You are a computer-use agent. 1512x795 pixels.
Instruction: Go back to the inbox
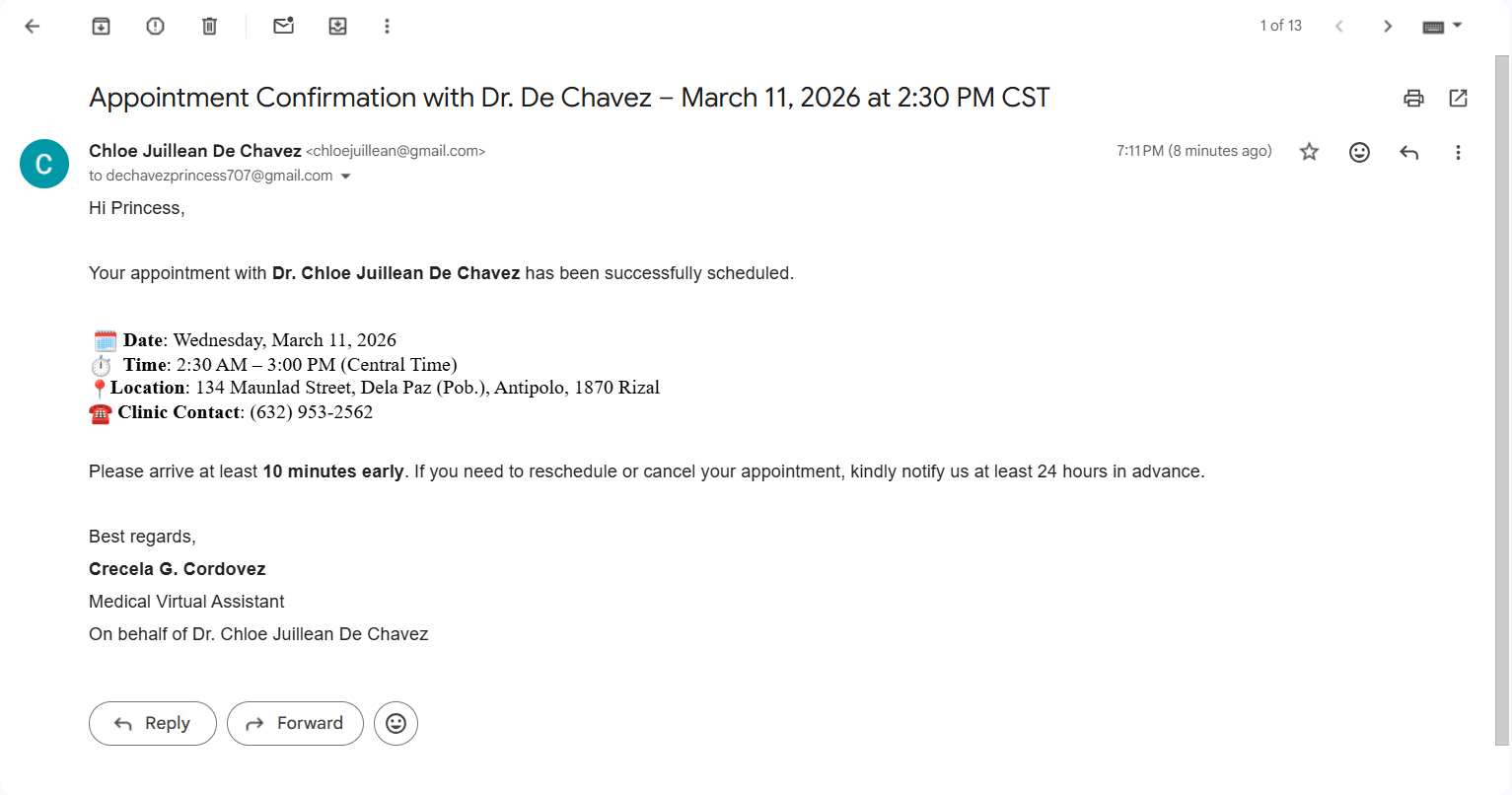33,27
